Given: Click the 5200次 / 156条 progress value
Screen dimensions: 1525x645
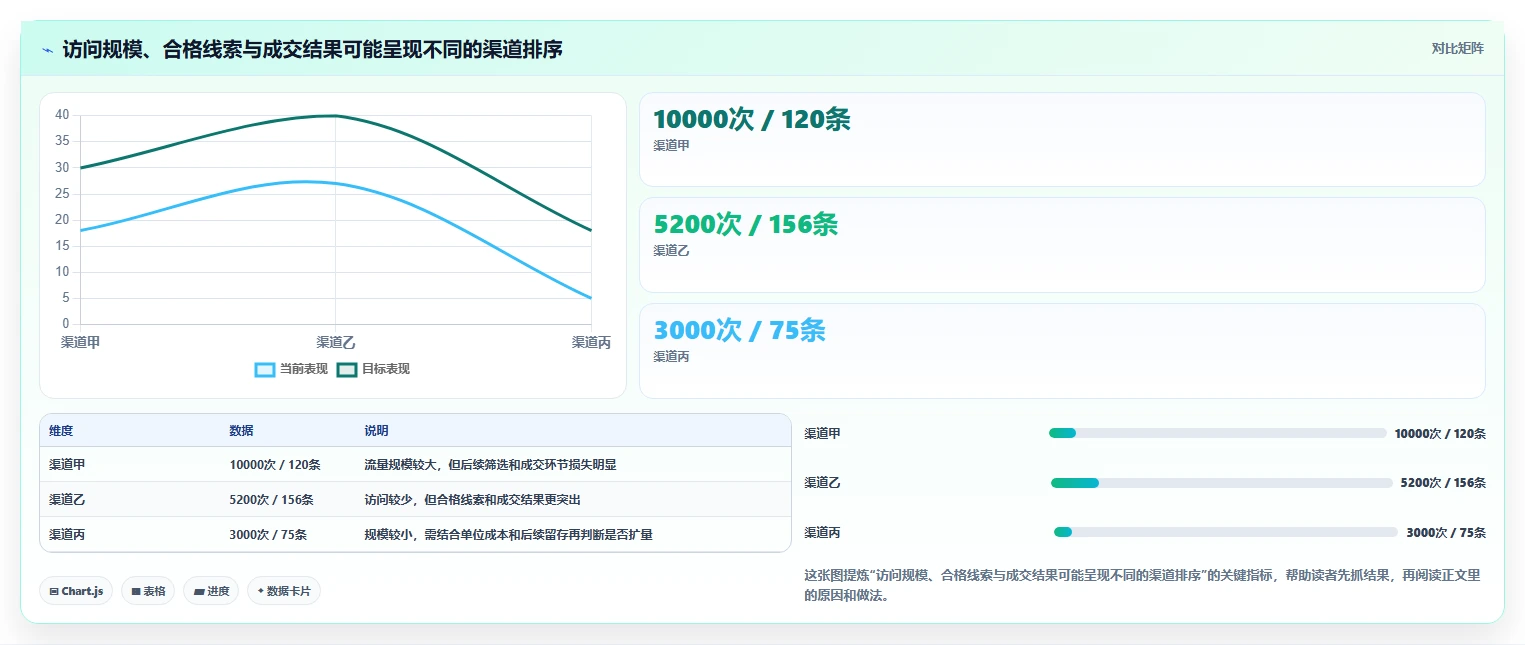Looking at the screenshot, I should (1443, 483).
